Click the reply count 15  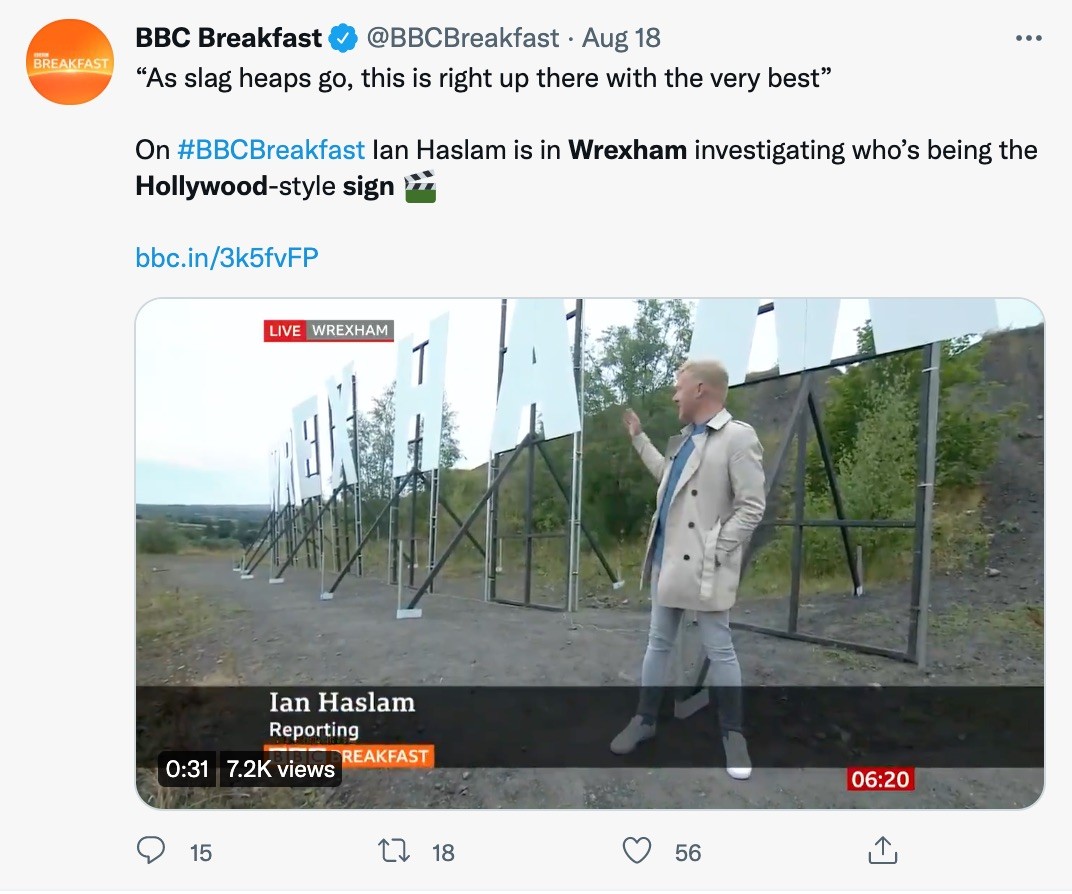click(201, 852)
